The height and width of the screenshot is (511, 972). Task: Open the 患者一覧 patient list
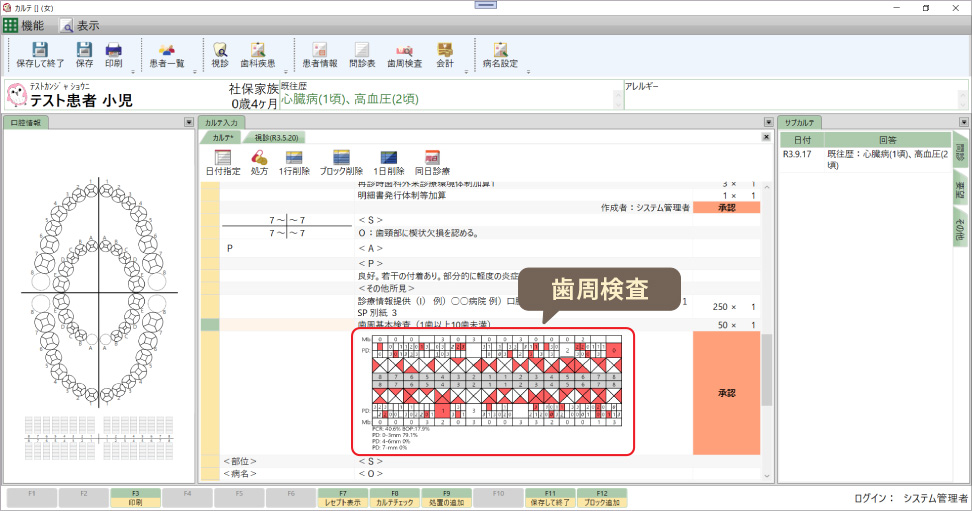pyautogui.click(x=167, y=54)
